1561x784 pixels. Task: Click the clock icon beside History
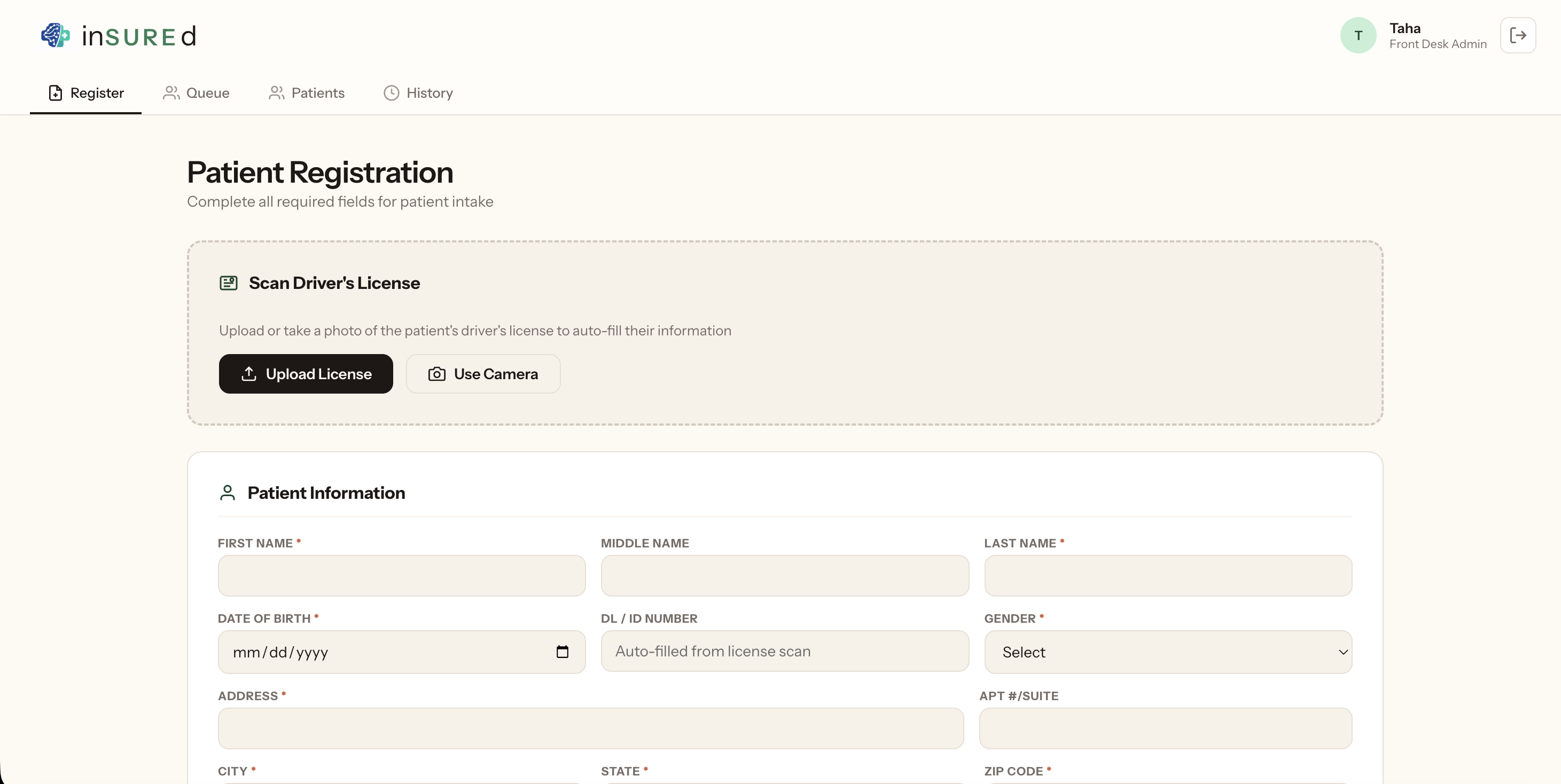392,93
